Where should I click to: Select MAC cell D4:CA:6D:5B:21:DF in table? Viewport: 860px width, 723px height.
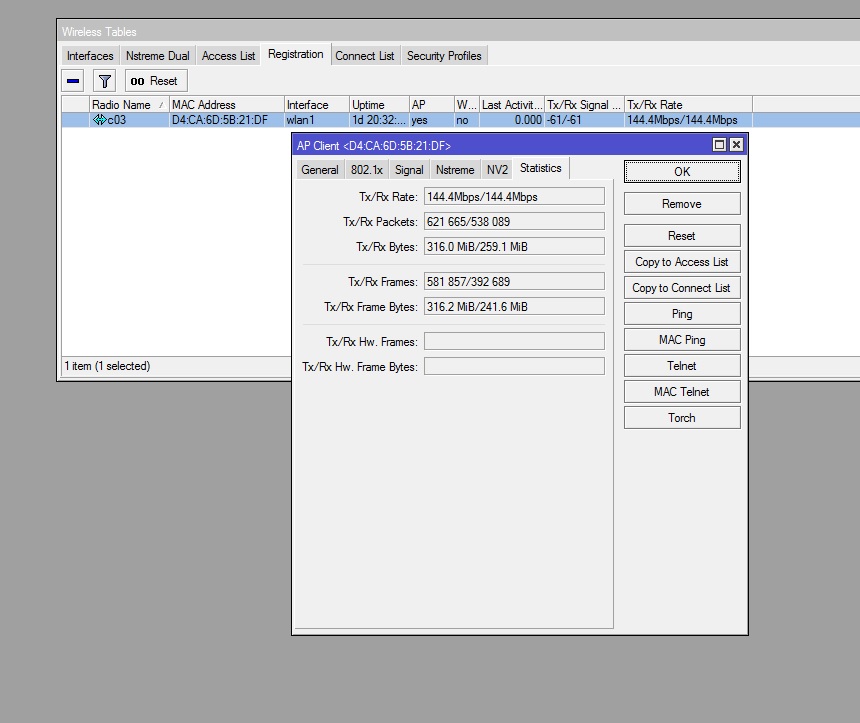tap(227, 120)
